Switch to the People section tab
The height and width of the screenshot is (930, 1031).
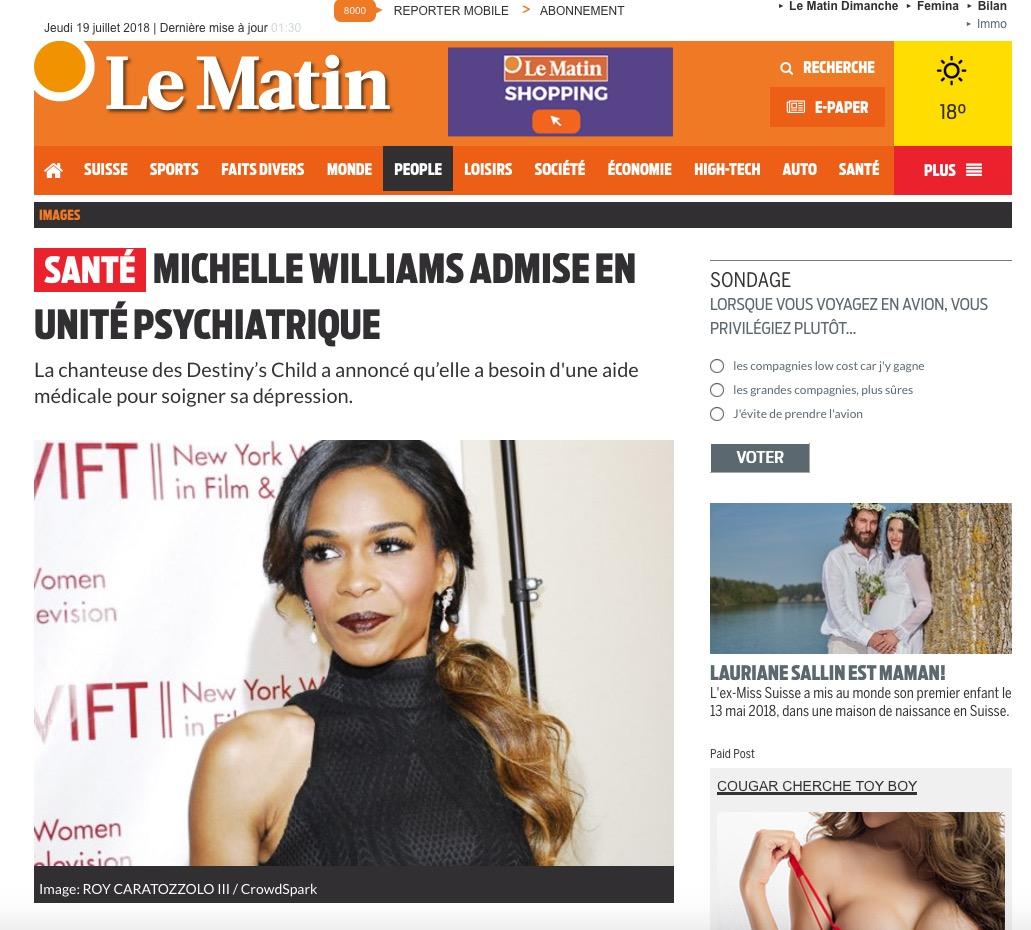coord(418,169)
